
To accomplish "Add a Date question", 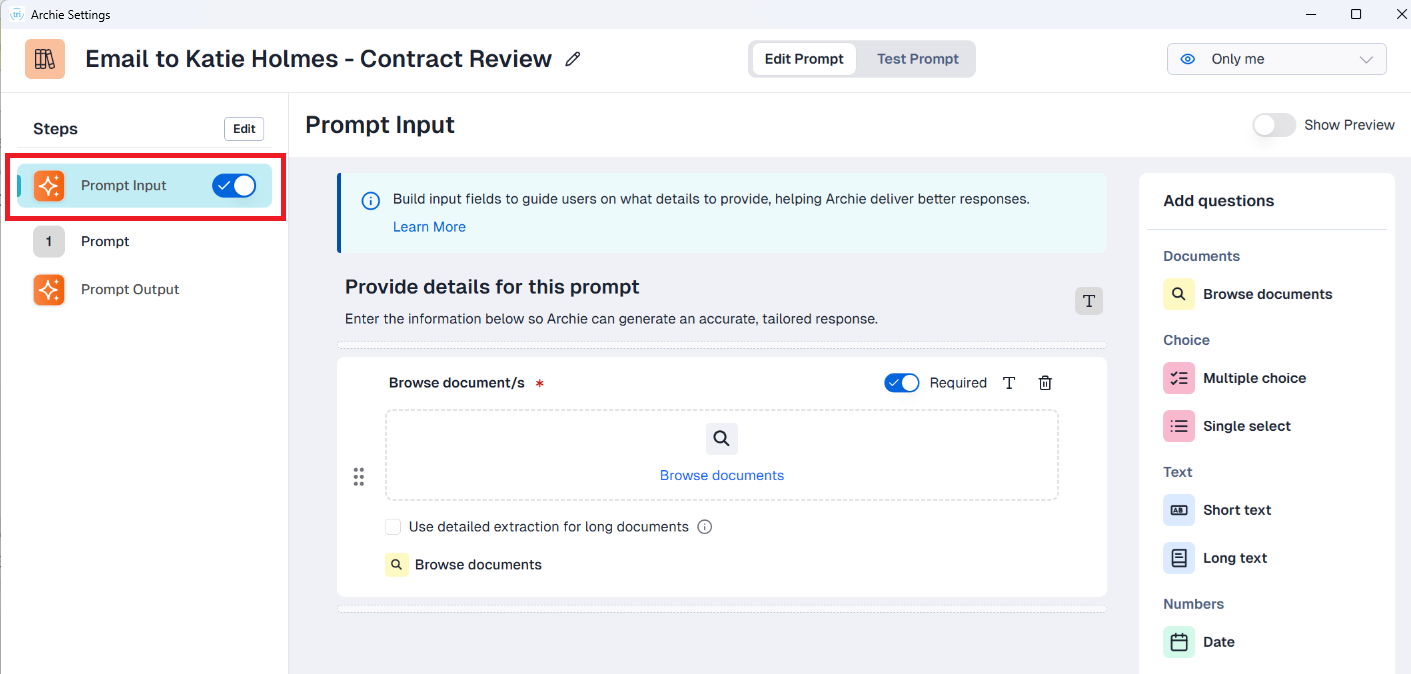I will pyautogui.click(x=1218, y=642).
